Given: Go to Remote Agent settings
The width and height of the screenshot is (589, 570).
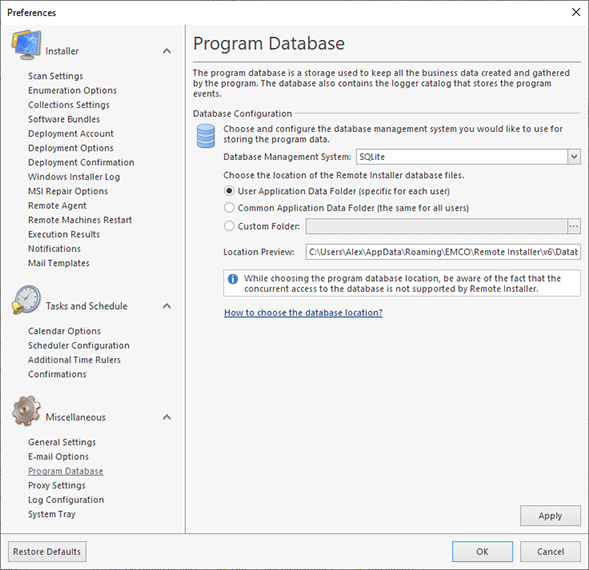Looking at the screenshot, I should point(57,206).
